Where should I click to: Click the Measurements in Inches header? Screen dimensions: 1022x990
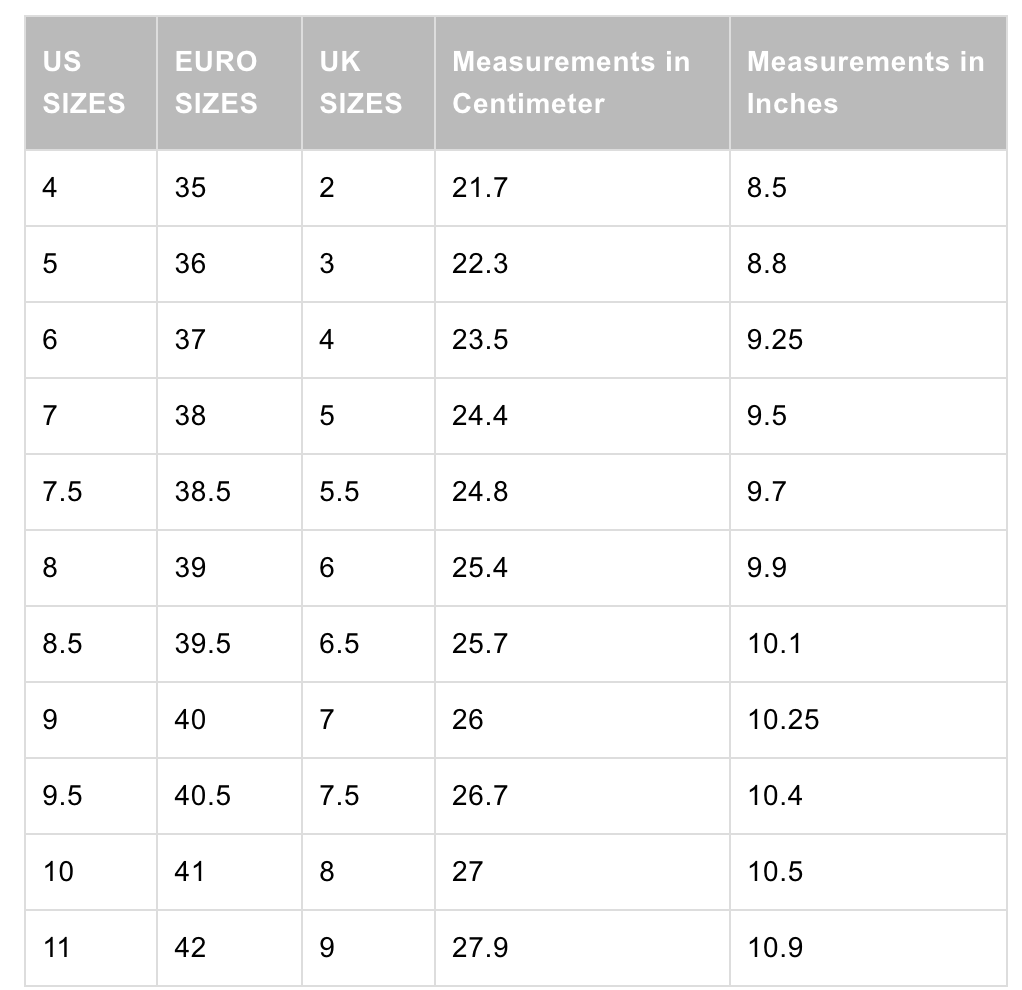pyautogui.click(x=865, y=82)
